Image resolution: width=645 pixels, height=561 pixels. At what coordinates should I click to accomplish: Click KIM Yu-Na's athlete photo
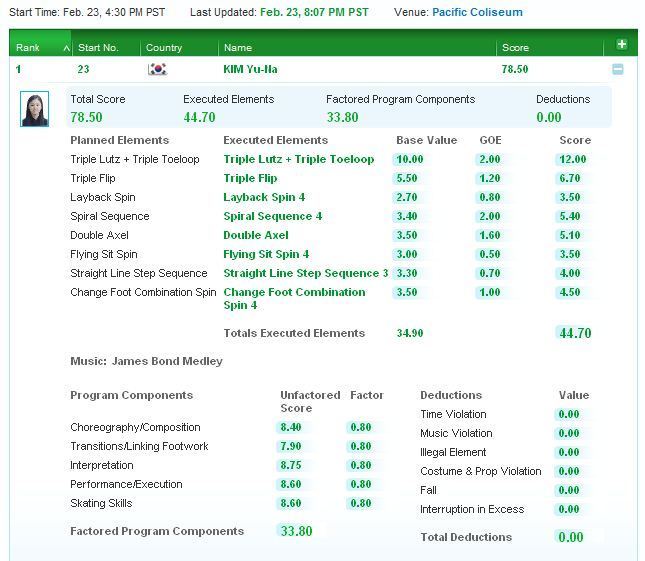pos(35,109)
